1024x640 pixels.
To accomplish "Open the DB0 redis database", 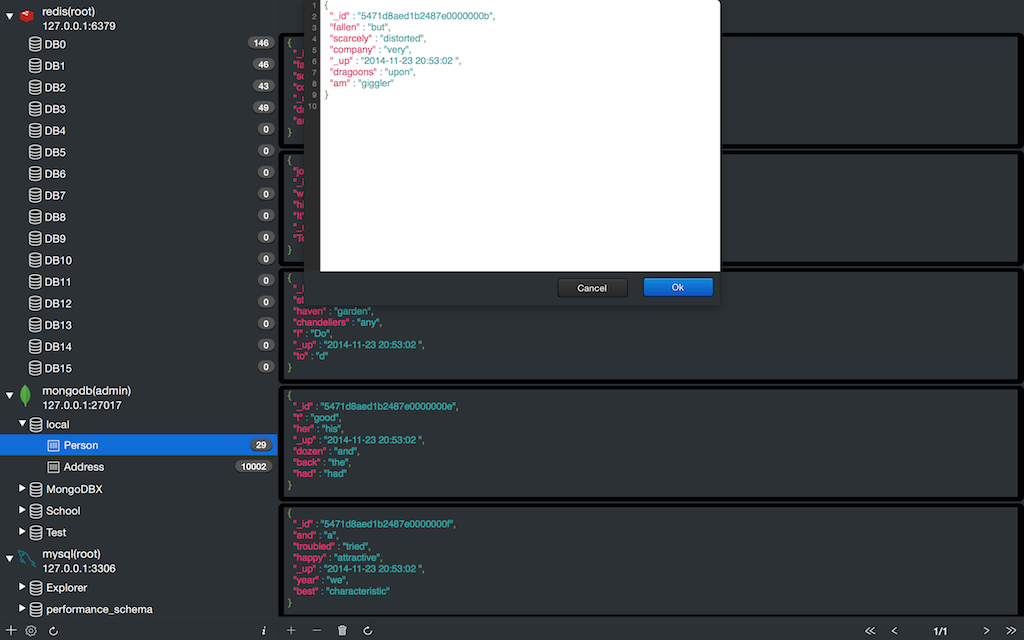I will [x=55, y=44].
